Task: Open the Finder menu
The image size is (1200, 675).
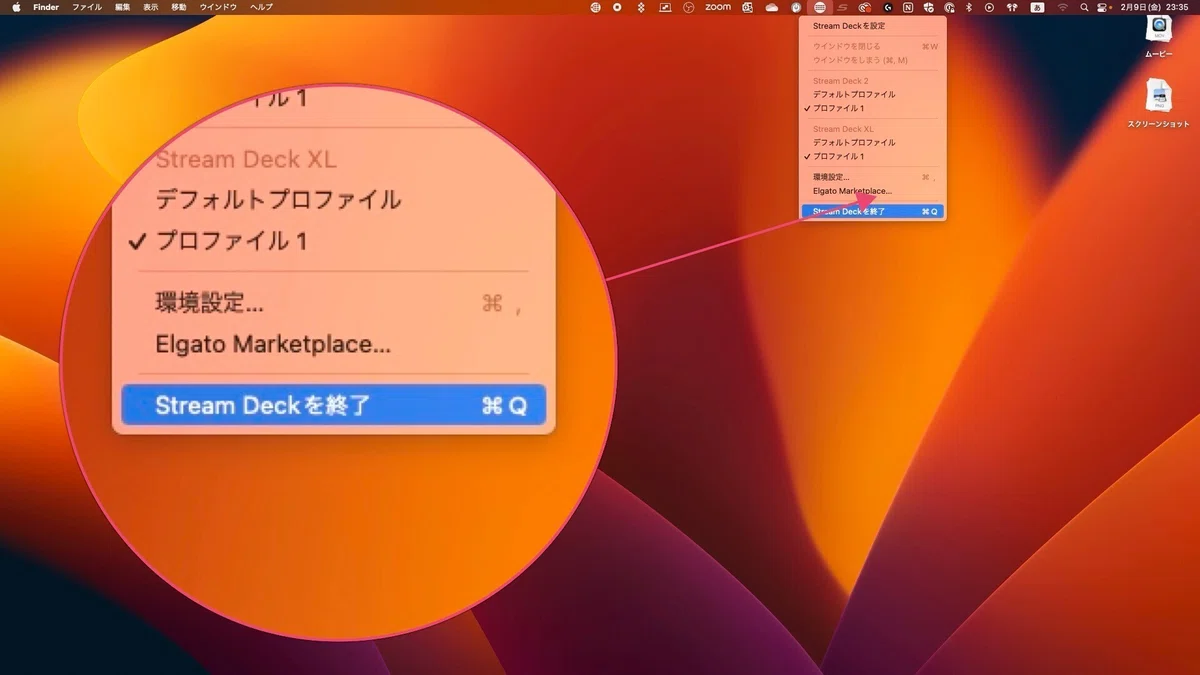Action: pos(46,7)
